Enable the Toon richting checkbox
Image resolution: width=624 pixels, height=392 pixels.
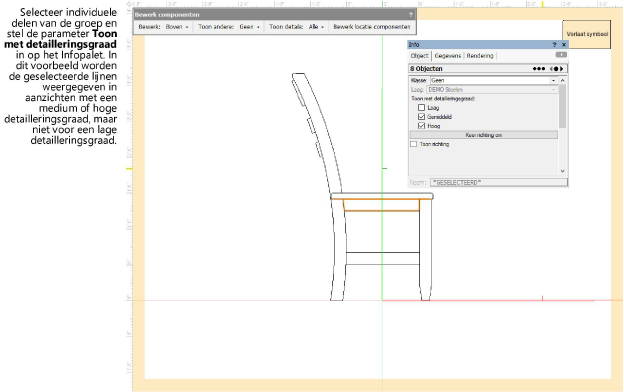click(x=413, y=144)
